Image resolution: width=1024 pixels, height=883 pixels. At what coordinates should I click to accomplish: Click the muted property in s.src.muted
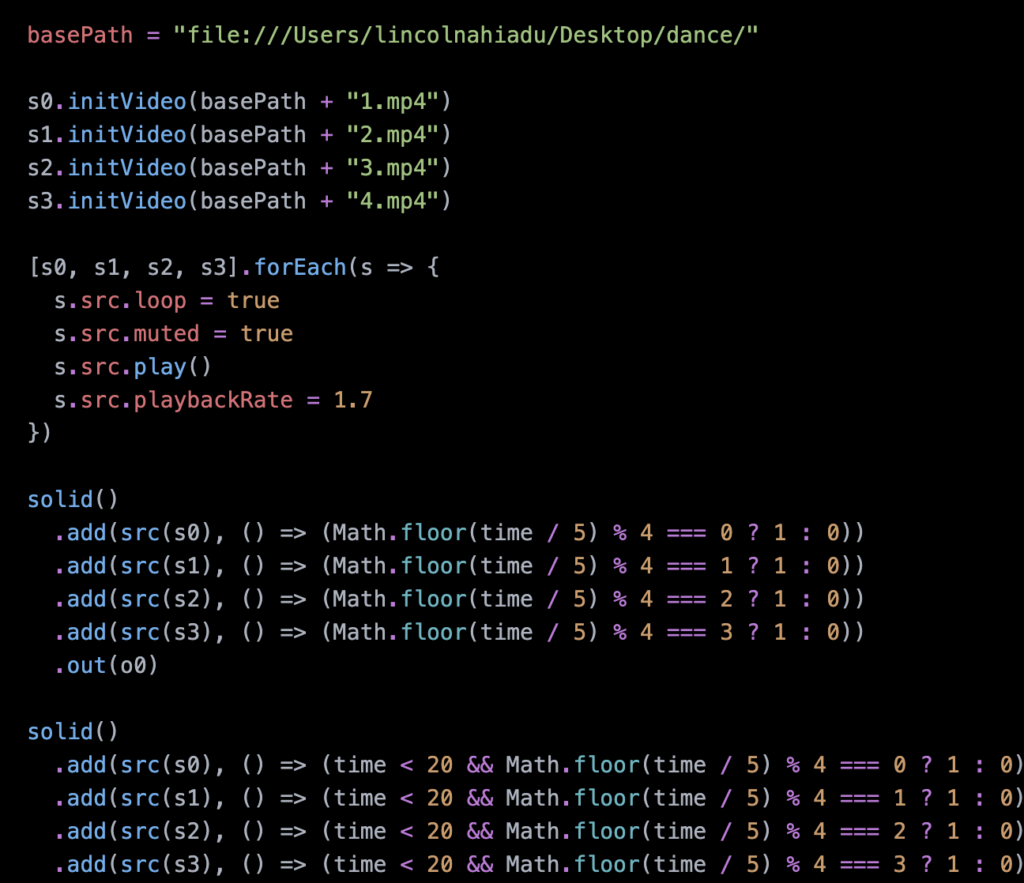click(166, 333)
